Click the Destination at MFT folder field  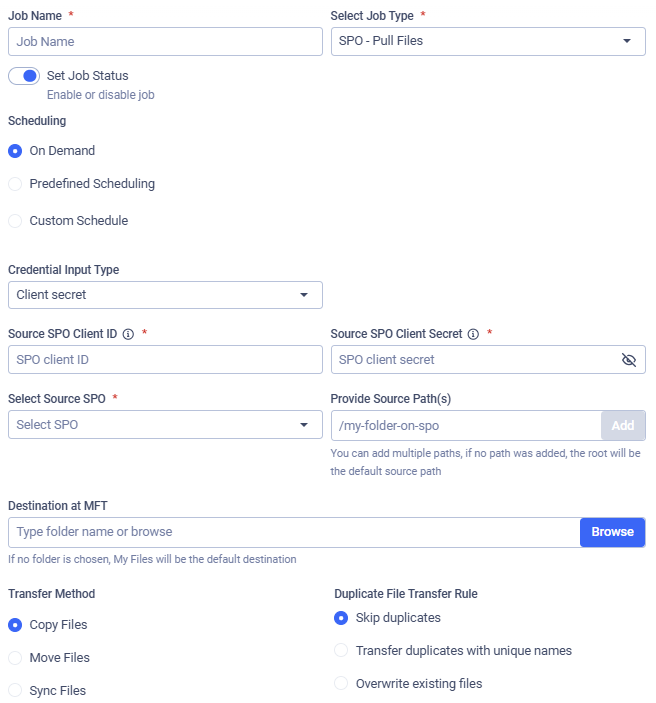pyautogui.click(x=293, y=532)
